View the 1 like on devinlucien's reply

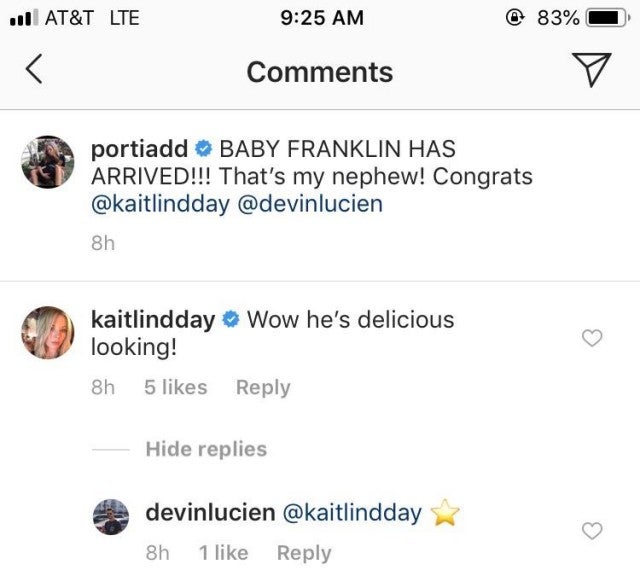(x=223, y=552)
